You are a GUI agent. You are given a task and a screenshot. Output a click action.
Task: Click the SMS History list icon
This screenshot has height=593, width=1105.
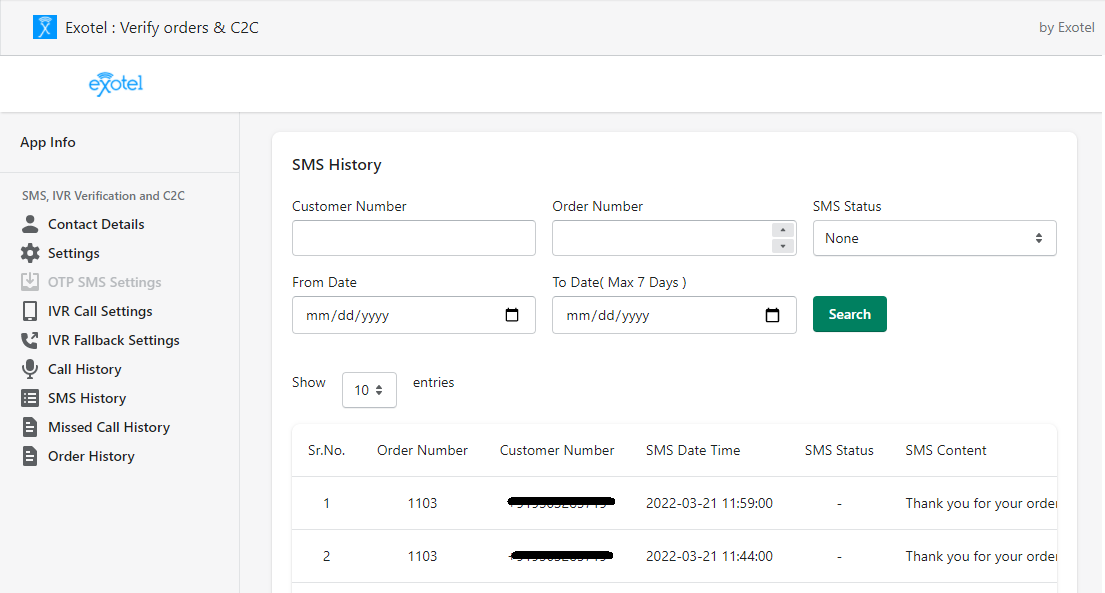[30, 398]
